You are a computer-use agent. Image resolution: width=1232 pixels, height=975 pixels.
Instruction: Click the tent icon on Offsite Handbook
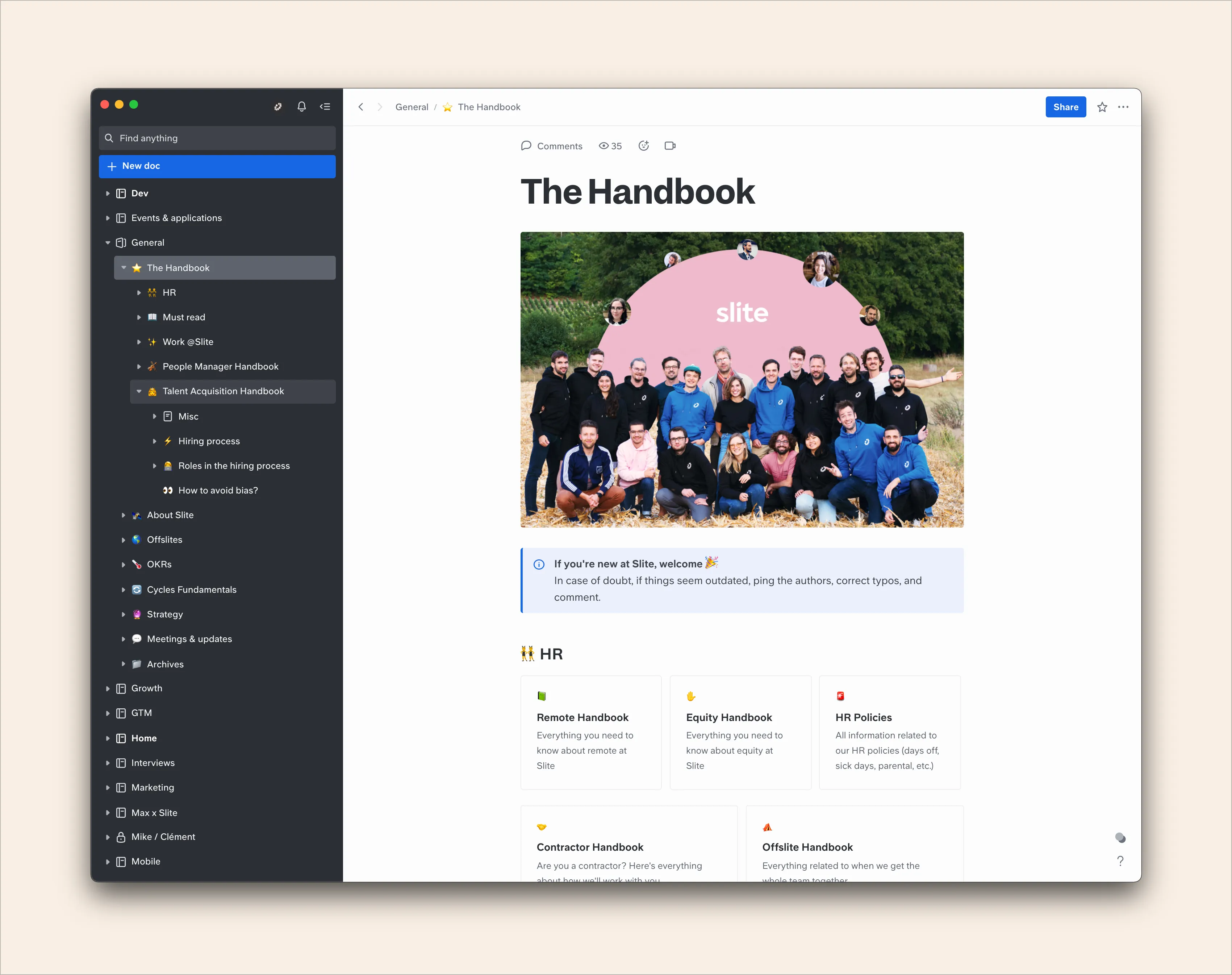(x=768, y=826)
